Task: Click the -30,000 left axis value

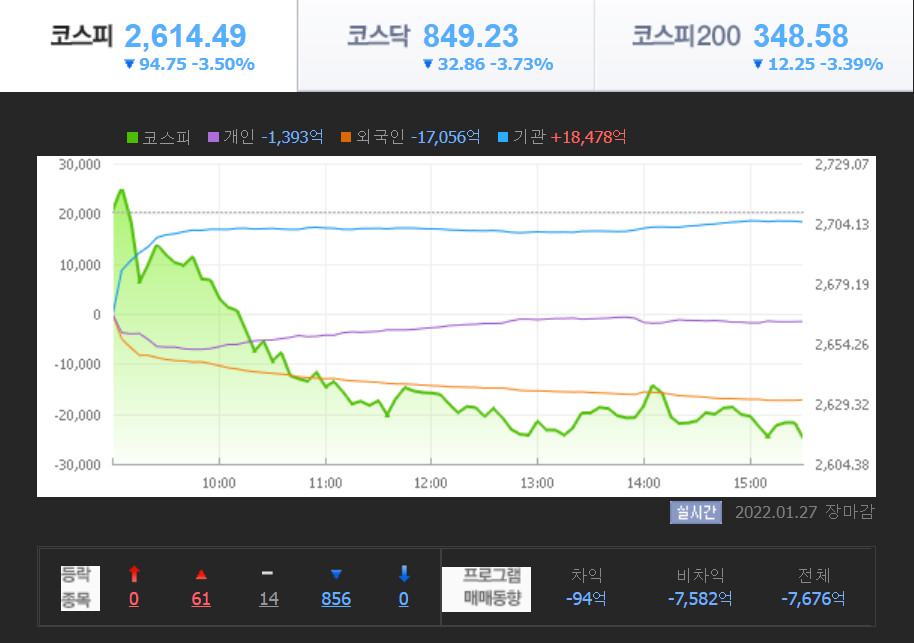Action: point(78,465)
